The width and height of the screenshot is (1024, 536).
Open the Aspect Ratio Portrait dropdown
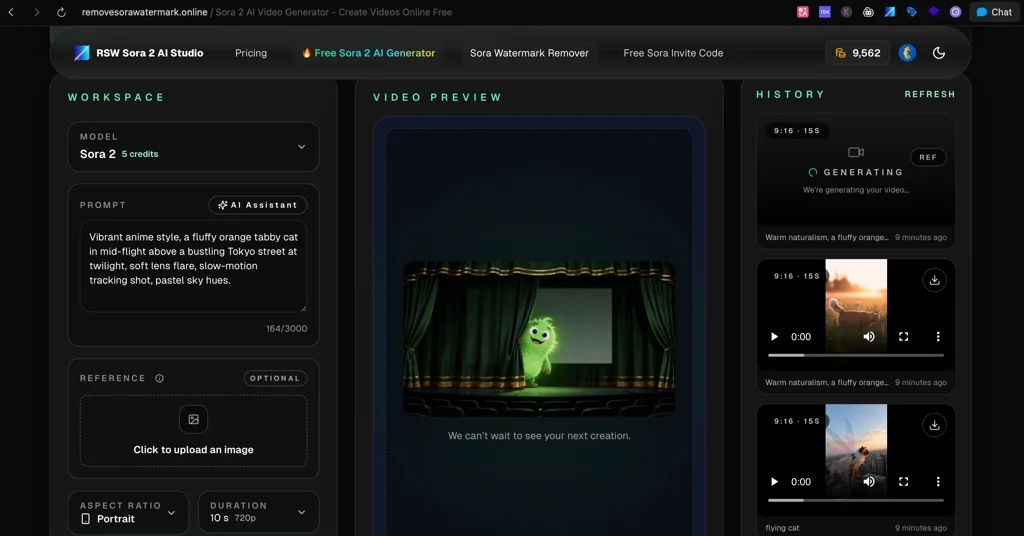[x=128, y=512]
